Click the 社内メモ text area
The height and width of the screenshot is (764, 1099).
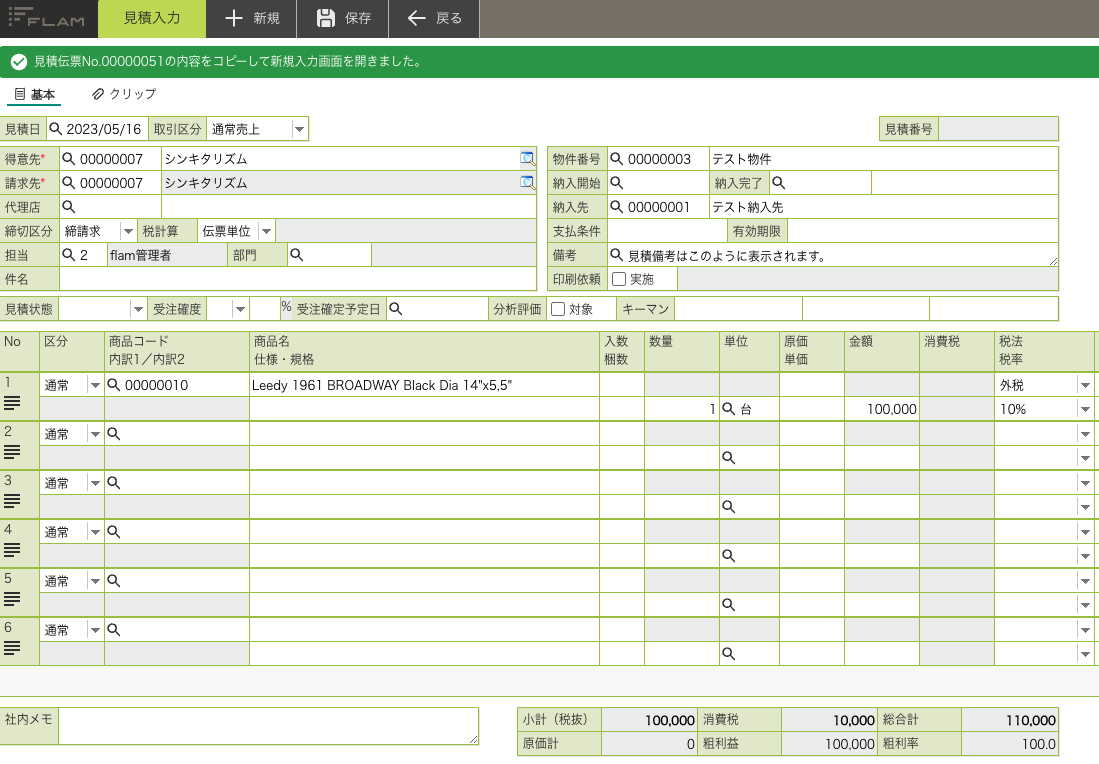tap(268, 725)
